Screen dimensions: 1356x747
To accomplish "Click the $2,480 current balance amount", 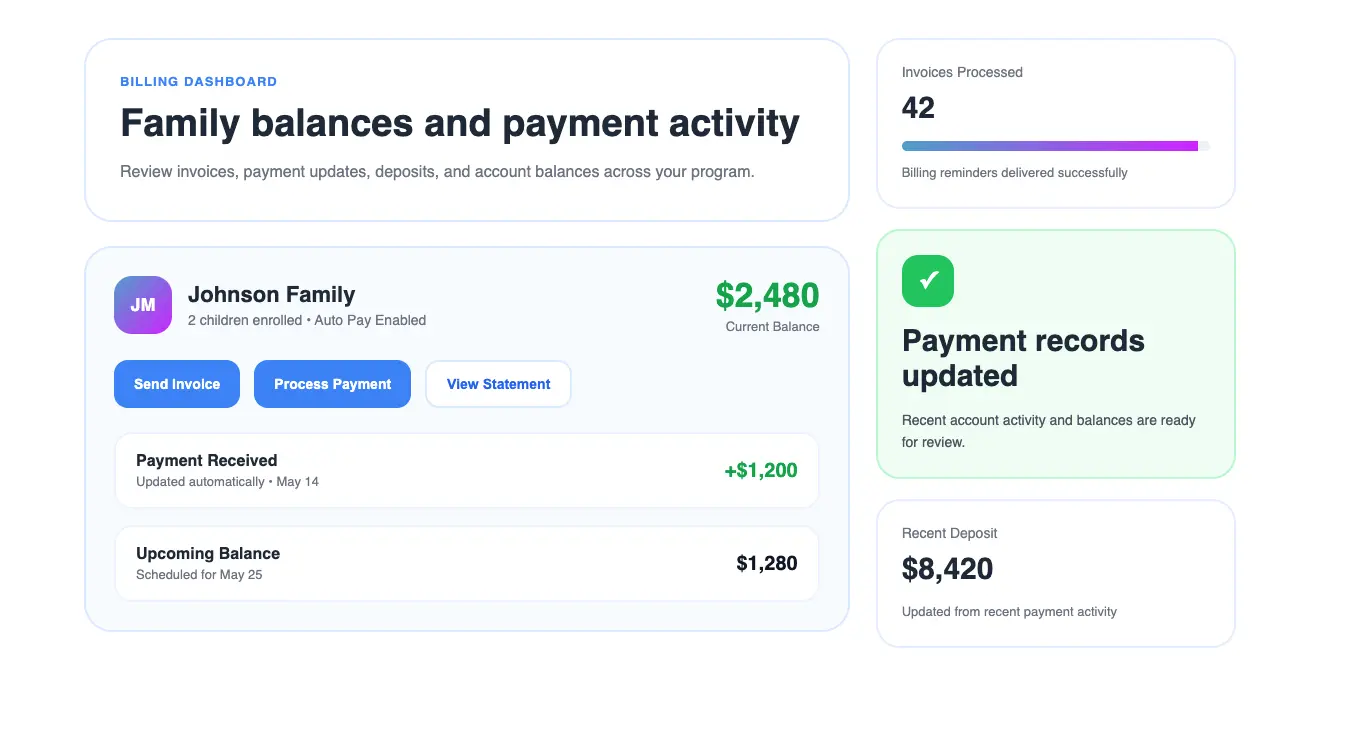I will tap(767, 295).
